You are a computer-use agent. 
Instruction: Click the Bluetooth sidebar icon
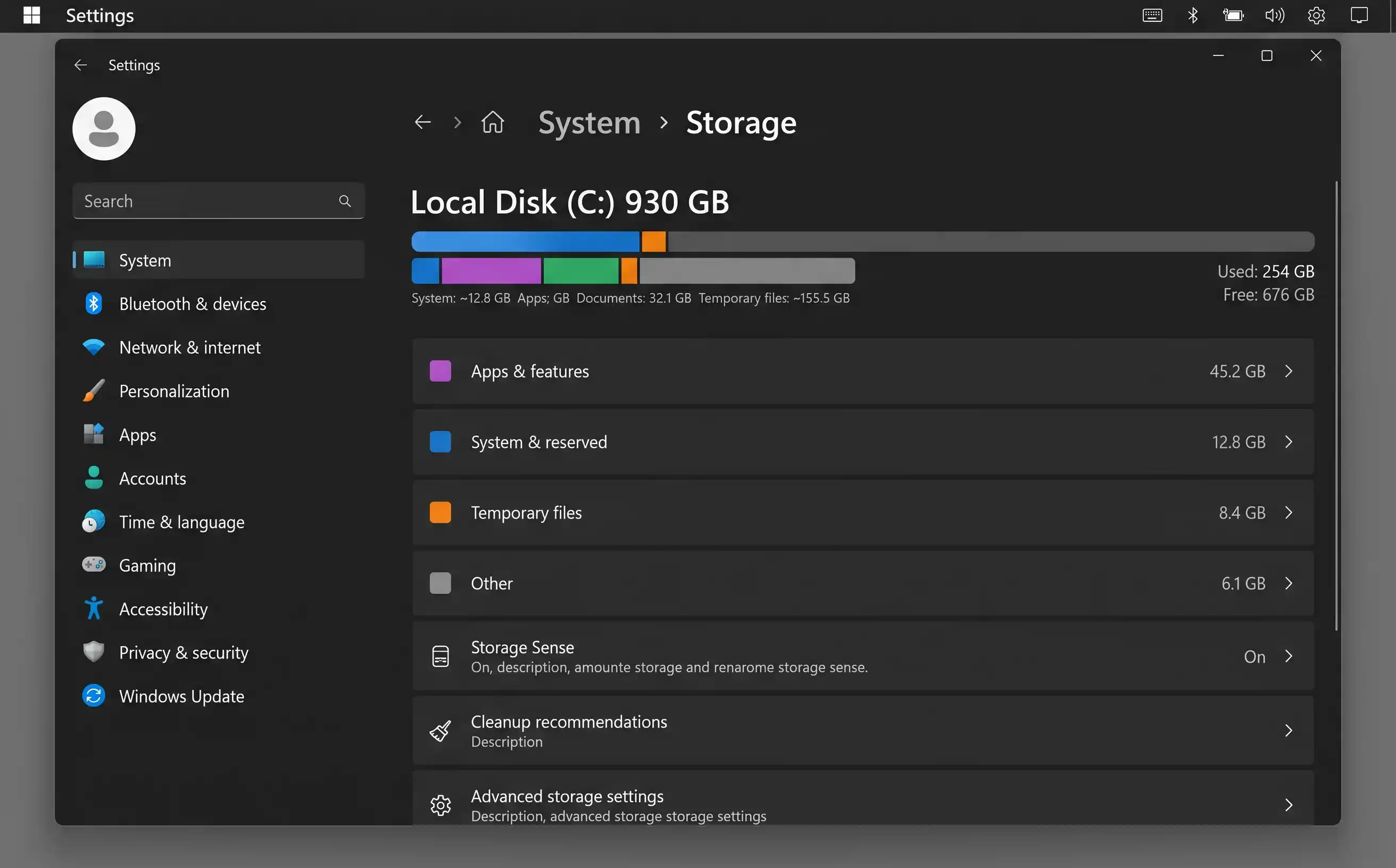(94, 304)
